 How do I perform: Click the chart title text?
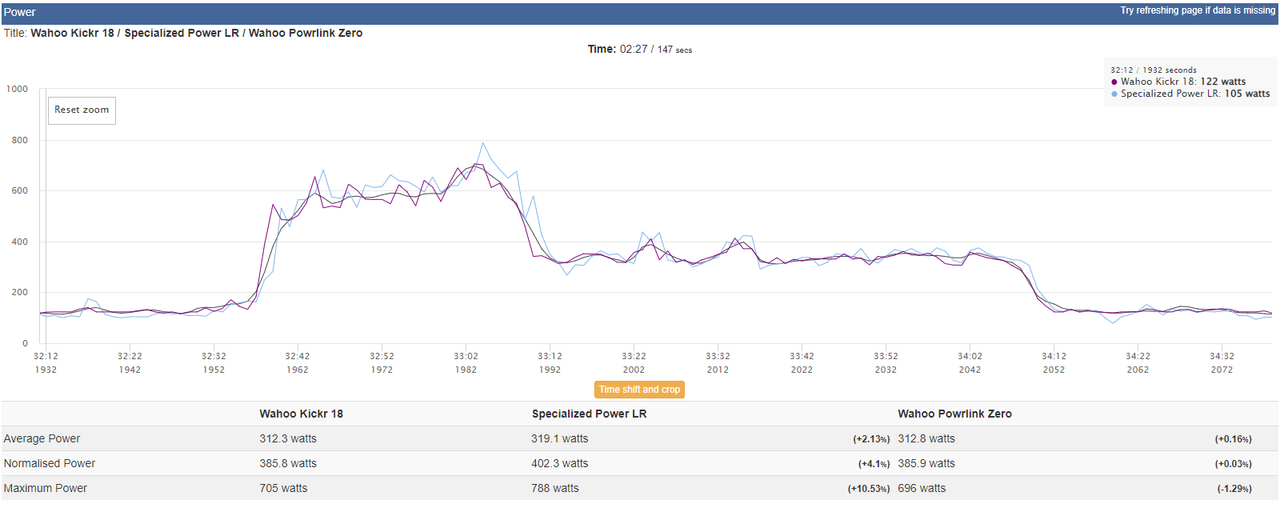pyautogui.click(x=183, y=33)
